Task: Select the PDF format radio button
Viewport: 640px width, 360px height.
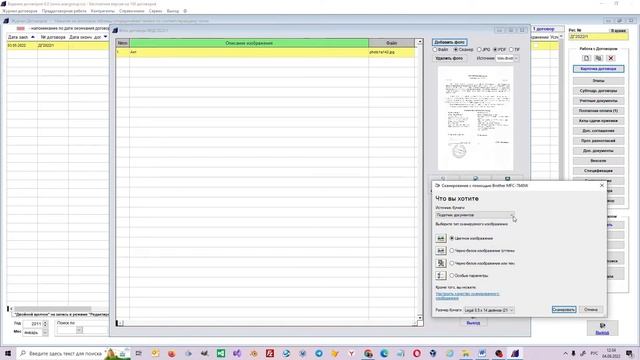Action: [495, 49]
